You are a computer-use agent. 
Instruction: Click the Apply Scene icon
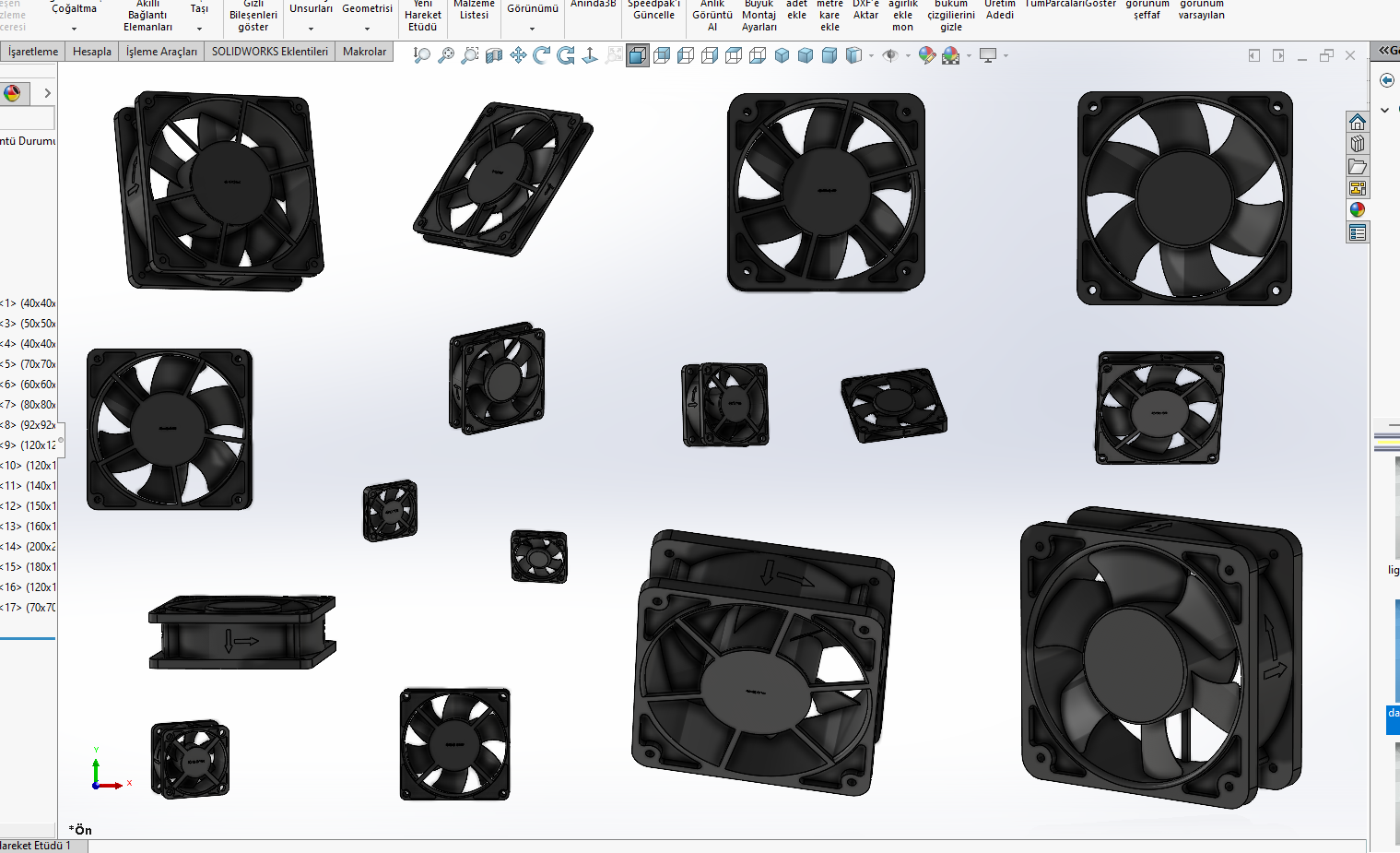[x=951, y=55]
